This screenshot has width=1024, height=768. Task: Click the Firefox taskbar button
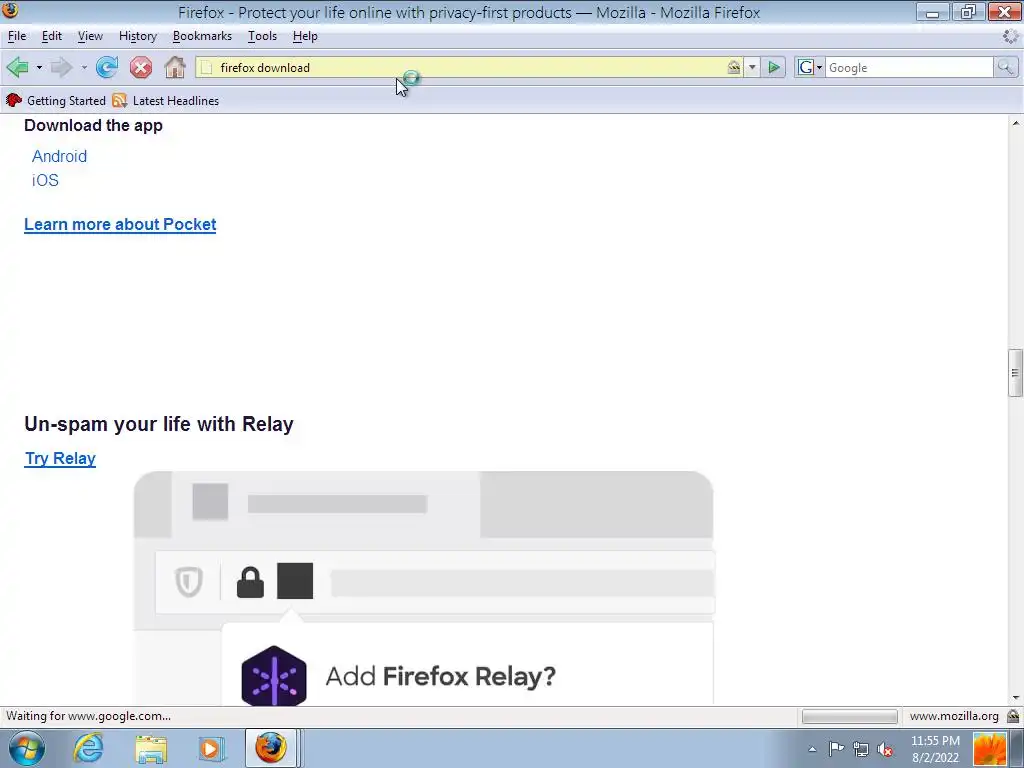coord(271,748)
